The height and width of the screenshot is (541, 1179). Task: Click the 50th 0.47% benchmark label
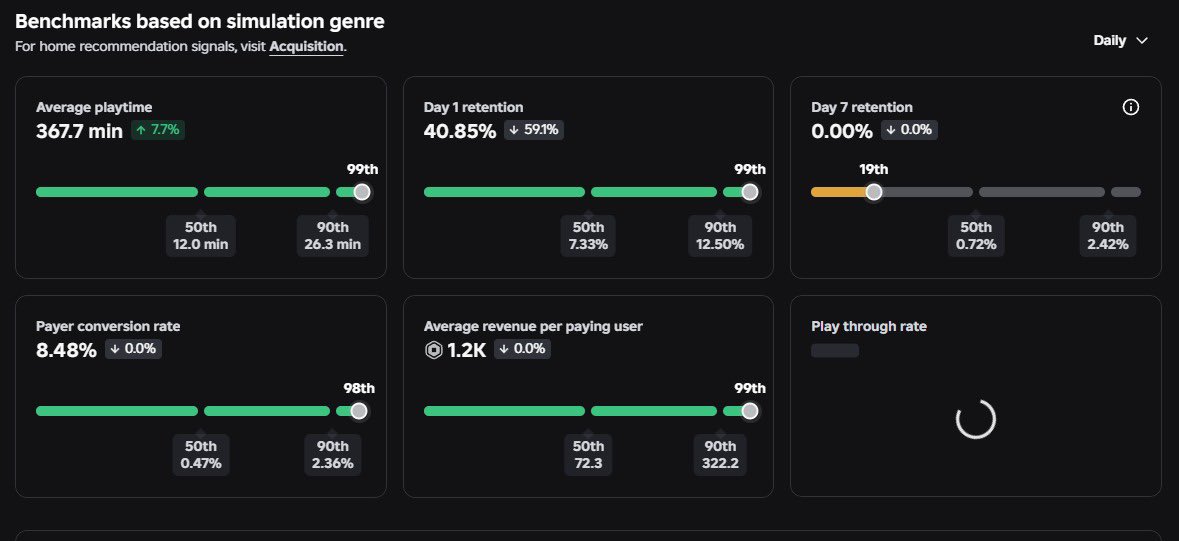point(201,455)
